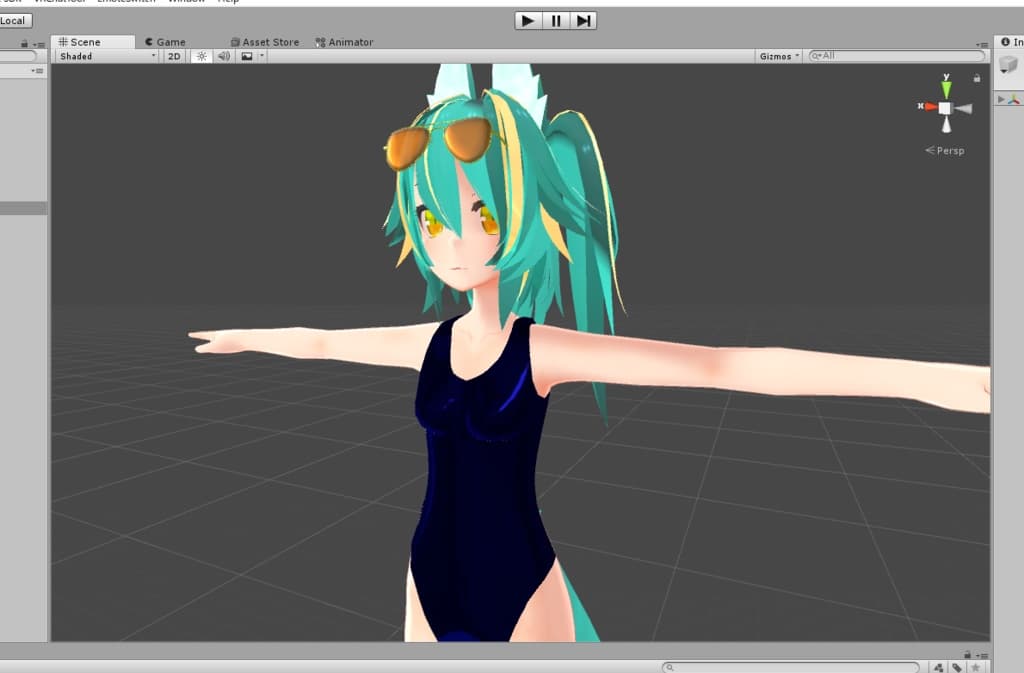This screenshot has height=673, width=1024.
Task: Click the Local pivot rotation button
Action: pos(15,21)
